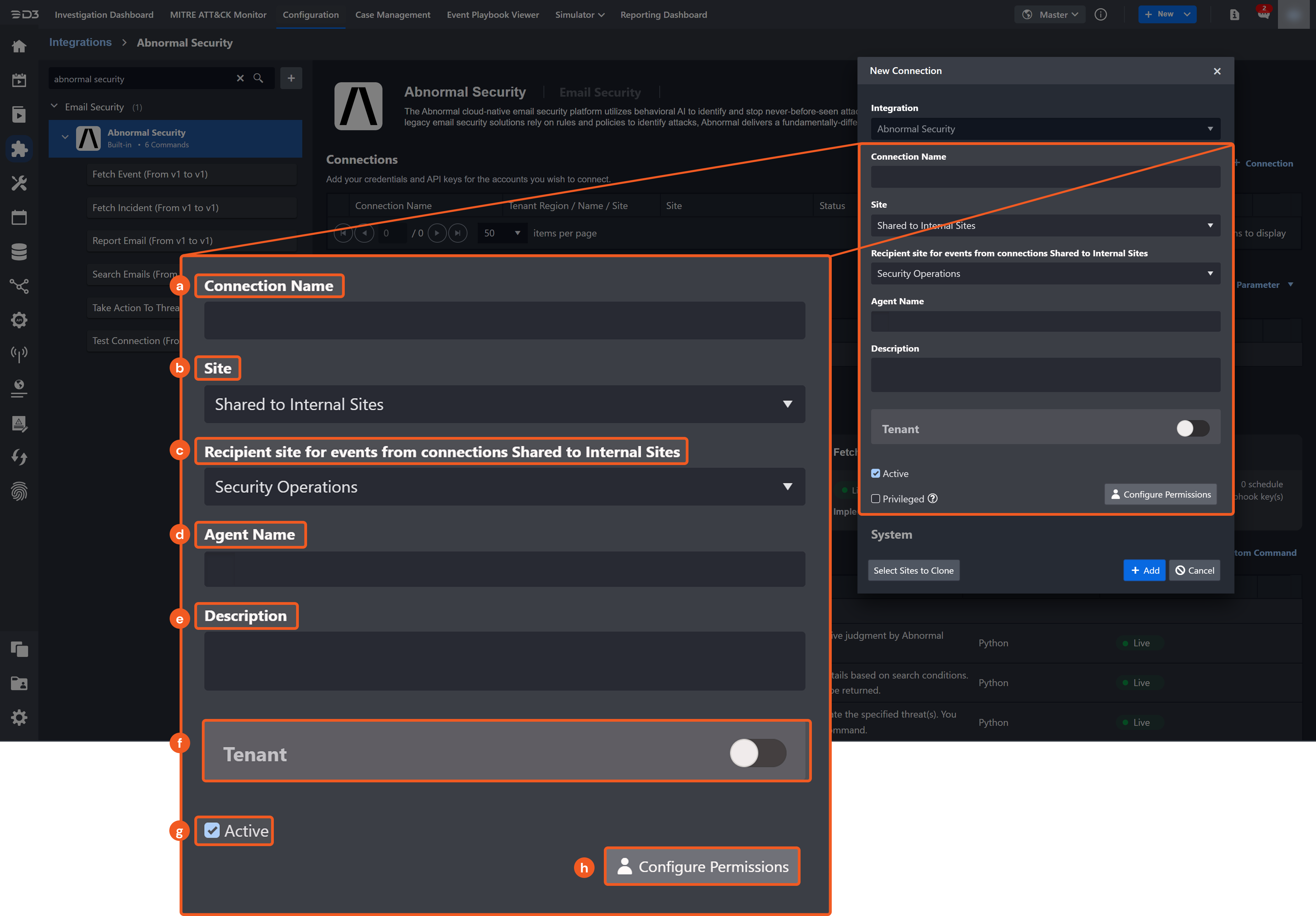The width and height of the screenshot is (1316, 916).
Task: Switch to the Reporting Dashboard tab
Action: [x=663, y=14]
